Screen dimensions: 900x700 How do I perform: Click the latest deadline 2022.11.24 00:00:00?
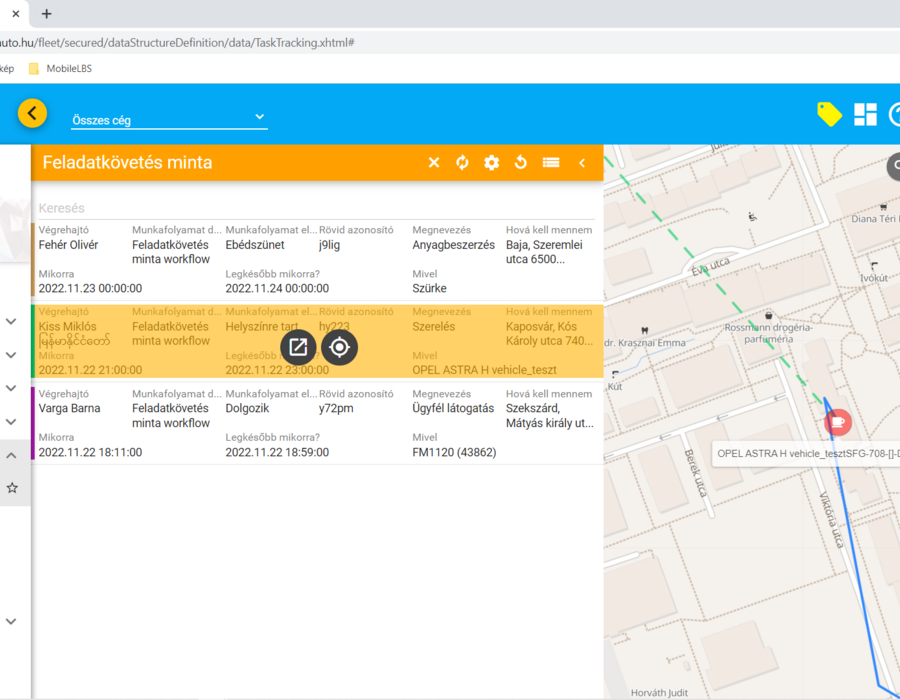pos(277,289)
